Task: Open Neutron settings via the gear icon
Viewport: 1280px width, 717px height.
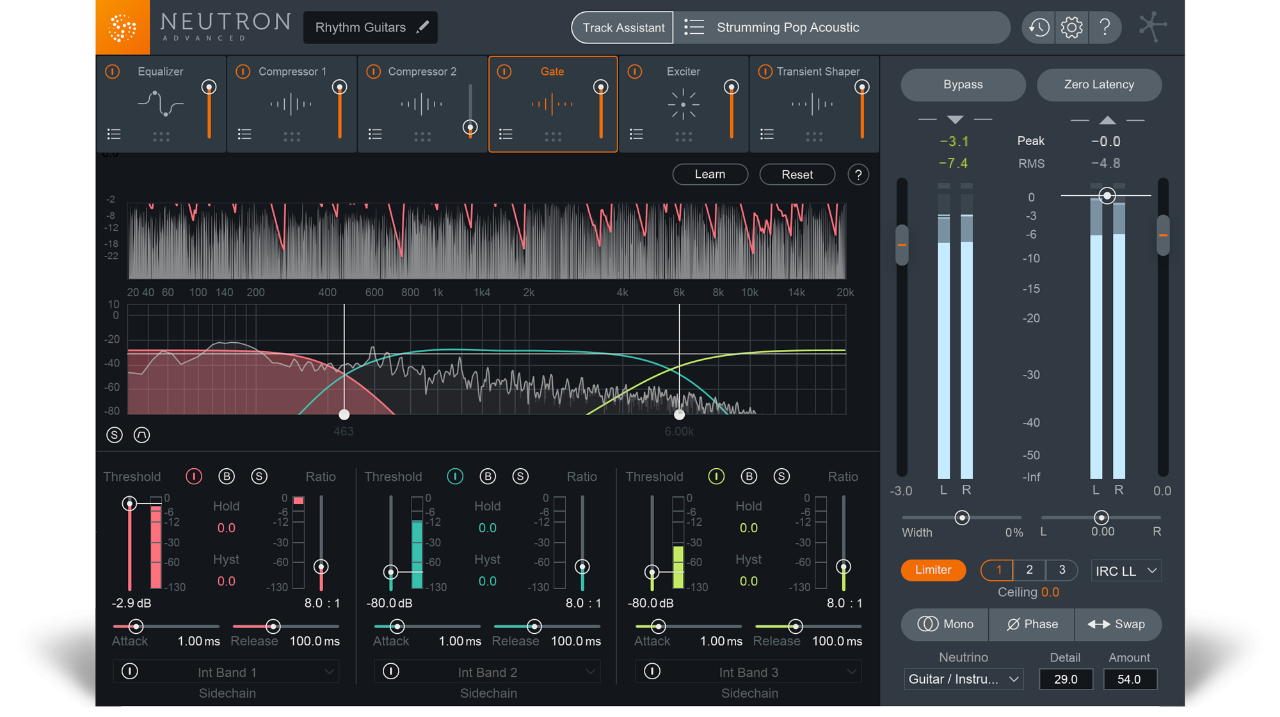Action: (1071, 27)
